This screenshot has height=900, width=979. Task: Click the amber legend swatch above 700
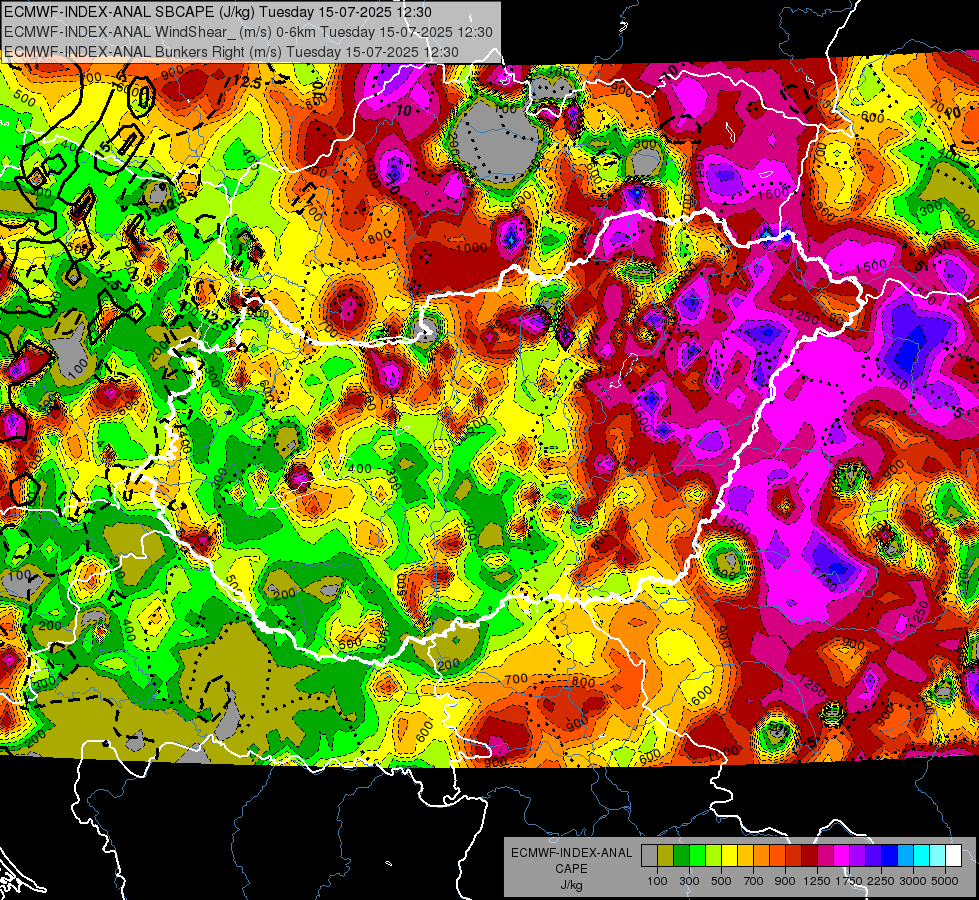click(745, 856)
